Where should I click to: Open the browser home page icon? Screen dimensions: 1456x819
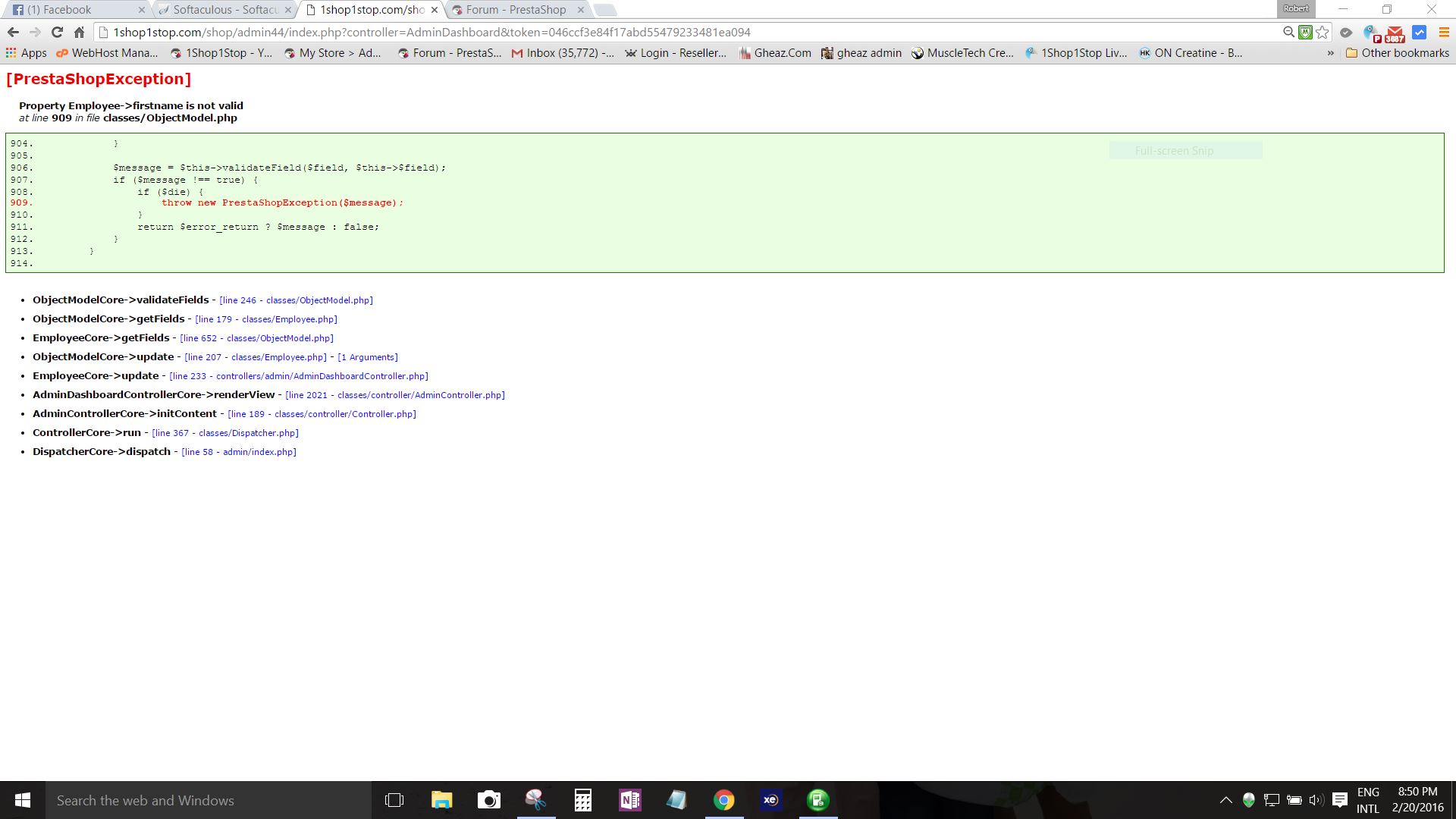pyautogui.click(x=79, y=33)
